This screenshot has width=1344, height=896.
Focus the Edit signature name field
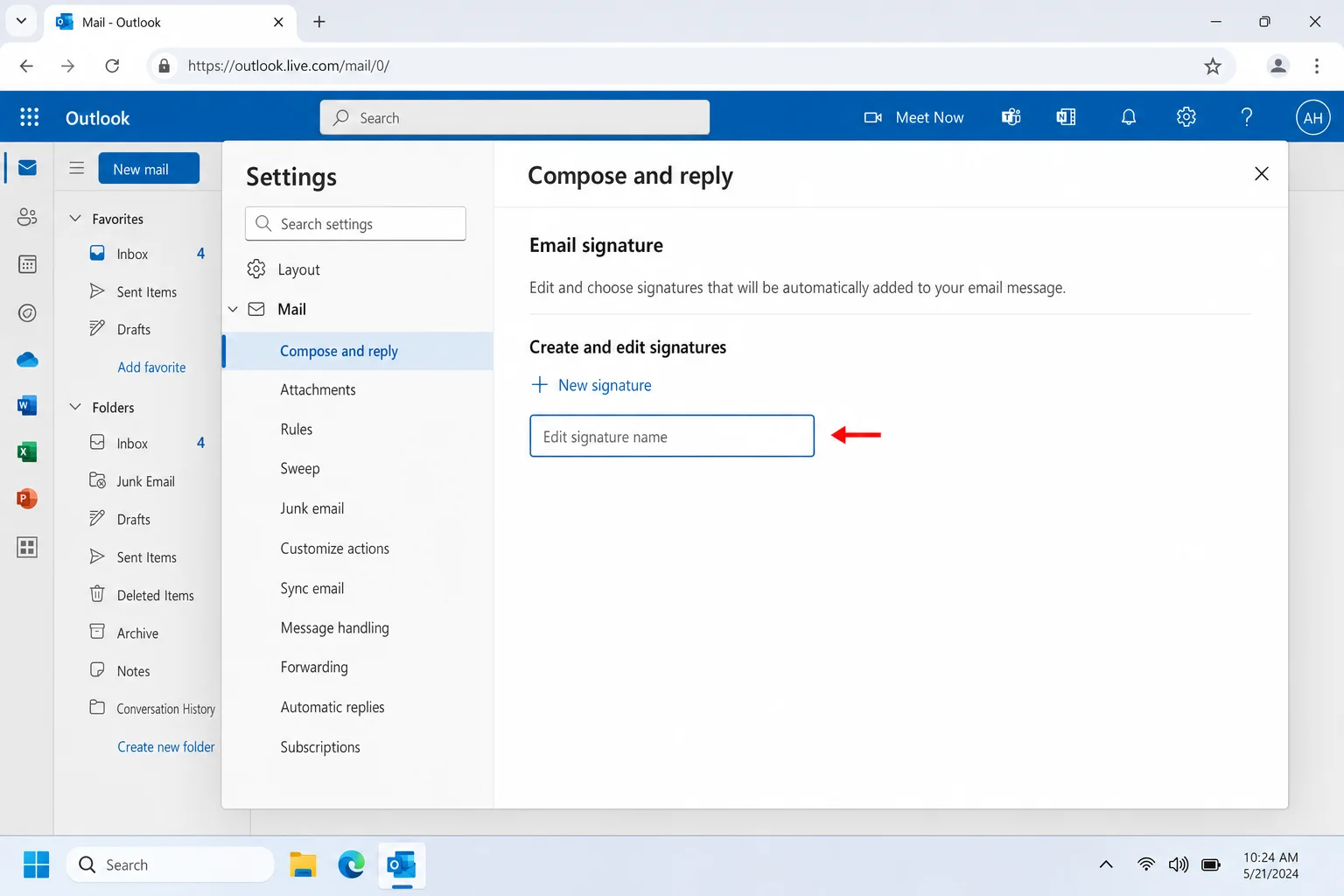(x=672, y=436)
